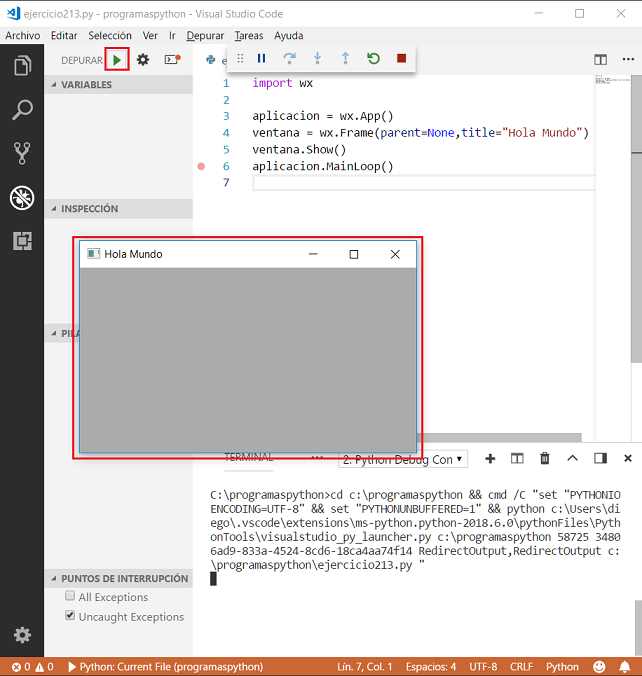Create a new terminal with plus icon
Screen dimensions: 642x676
coord(490,458)
